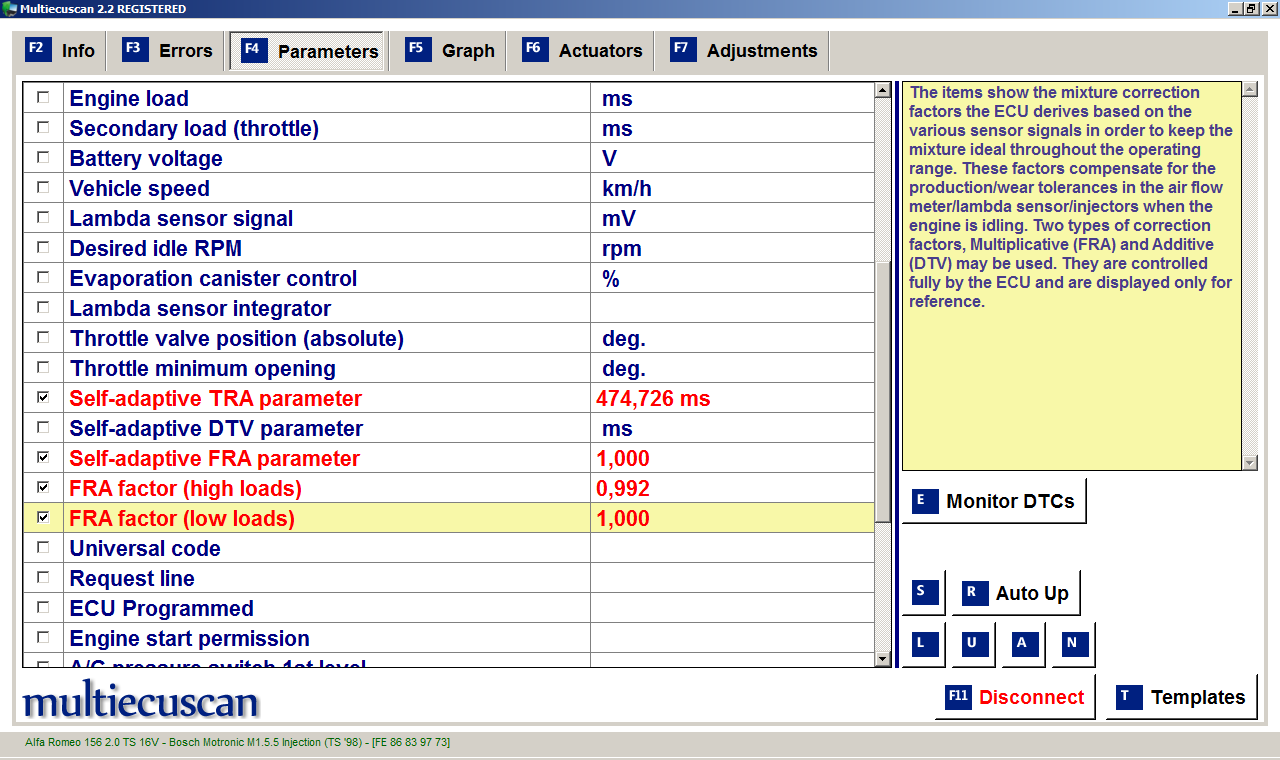Viewport: 1280px width, 760px height.
Task: Enable the Battery voltage checkbox
Action: coord(43,158)
